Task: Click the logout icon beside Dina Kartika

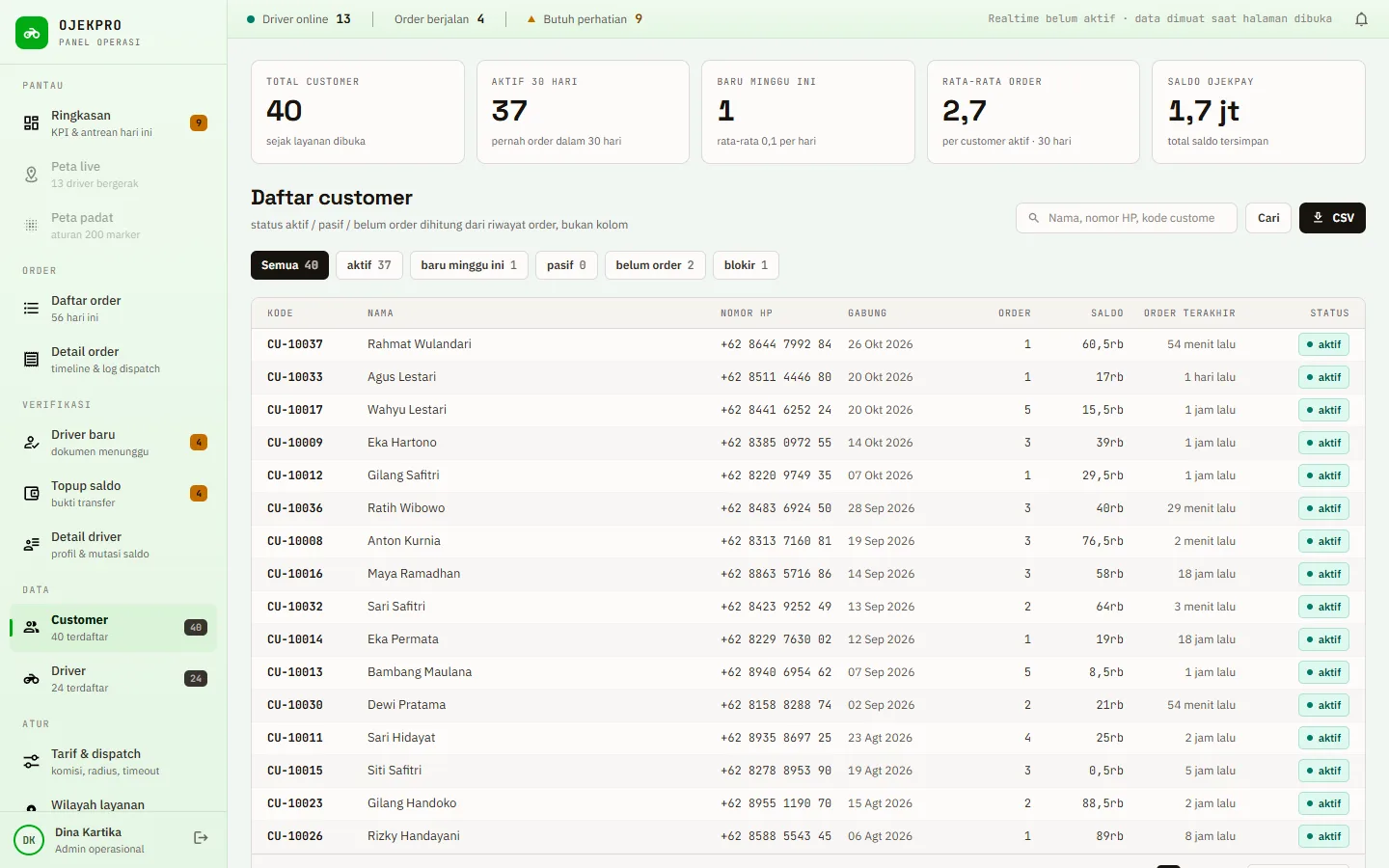Action: [x=201, y=838]
